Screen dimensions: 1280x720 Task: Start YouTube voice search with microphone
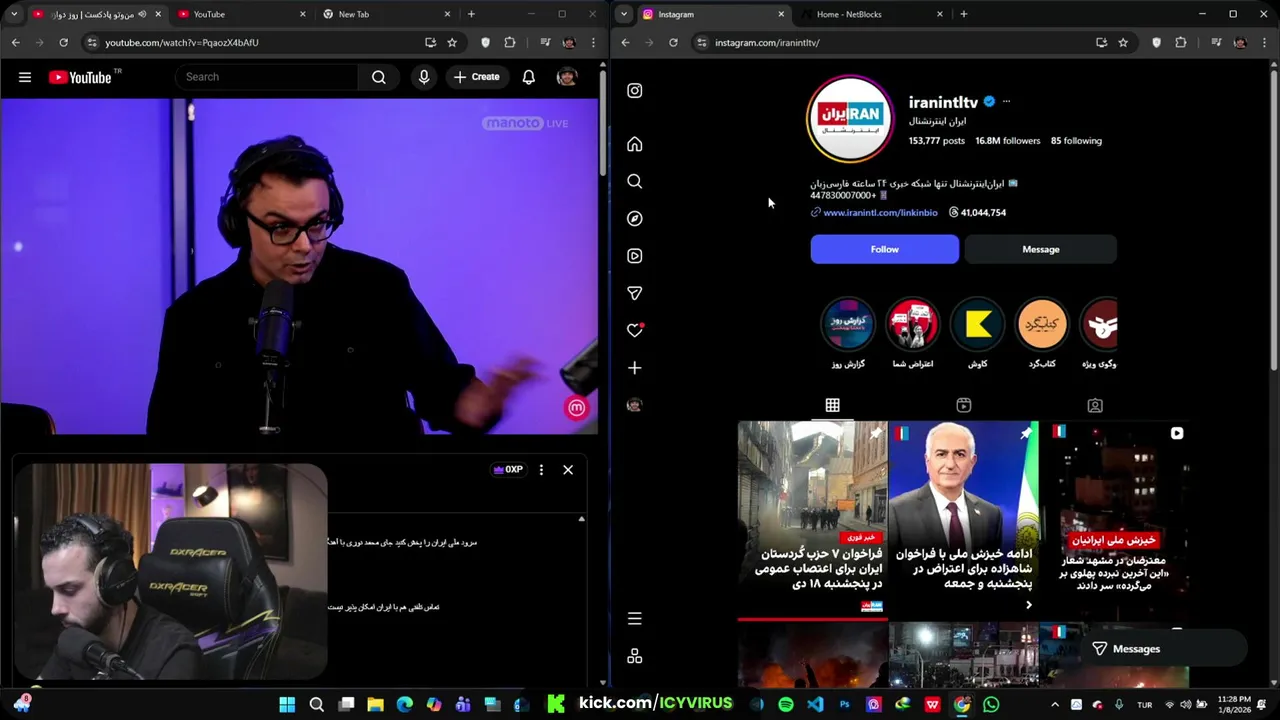click(x=424, y=77)
